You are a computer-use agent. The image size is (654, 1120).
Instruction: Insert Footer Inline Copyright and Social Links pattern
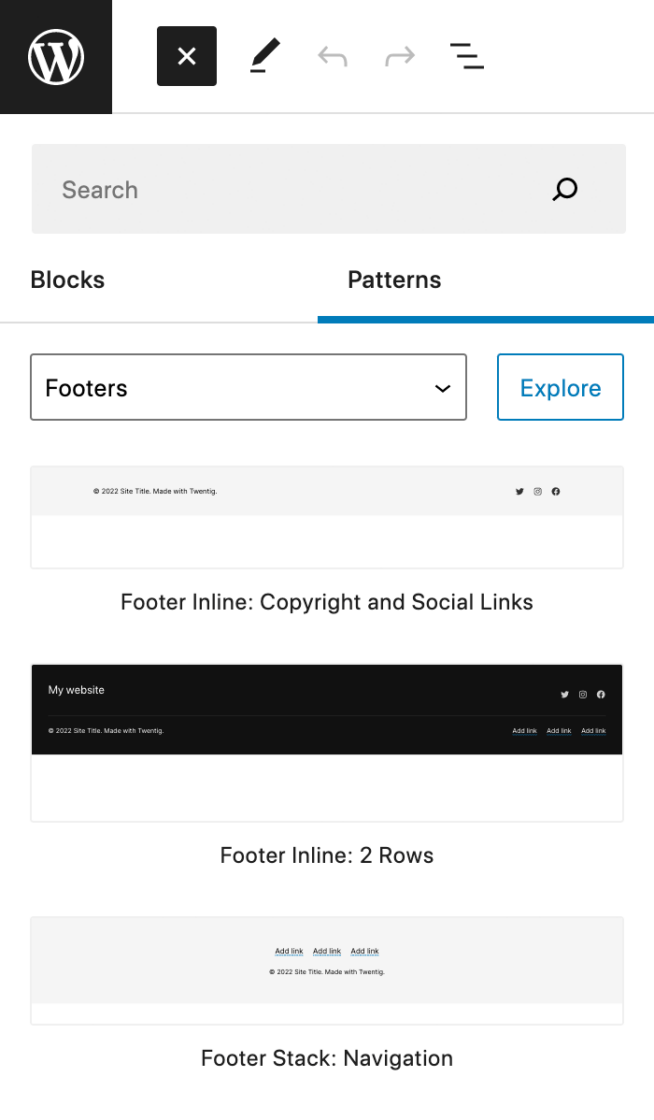pos(327,517)
